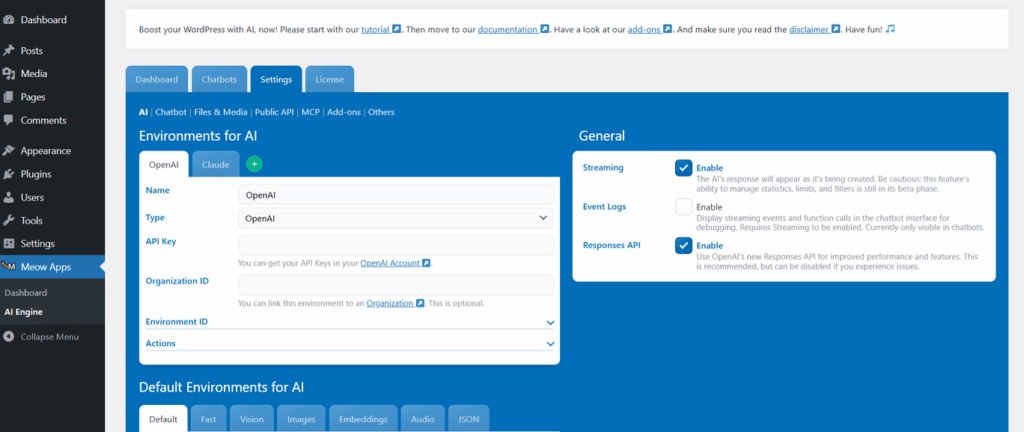Viewport: 1024px width, 432px height.
Task: Click the Plugins plug icon
Action: (x=9, y=174)
